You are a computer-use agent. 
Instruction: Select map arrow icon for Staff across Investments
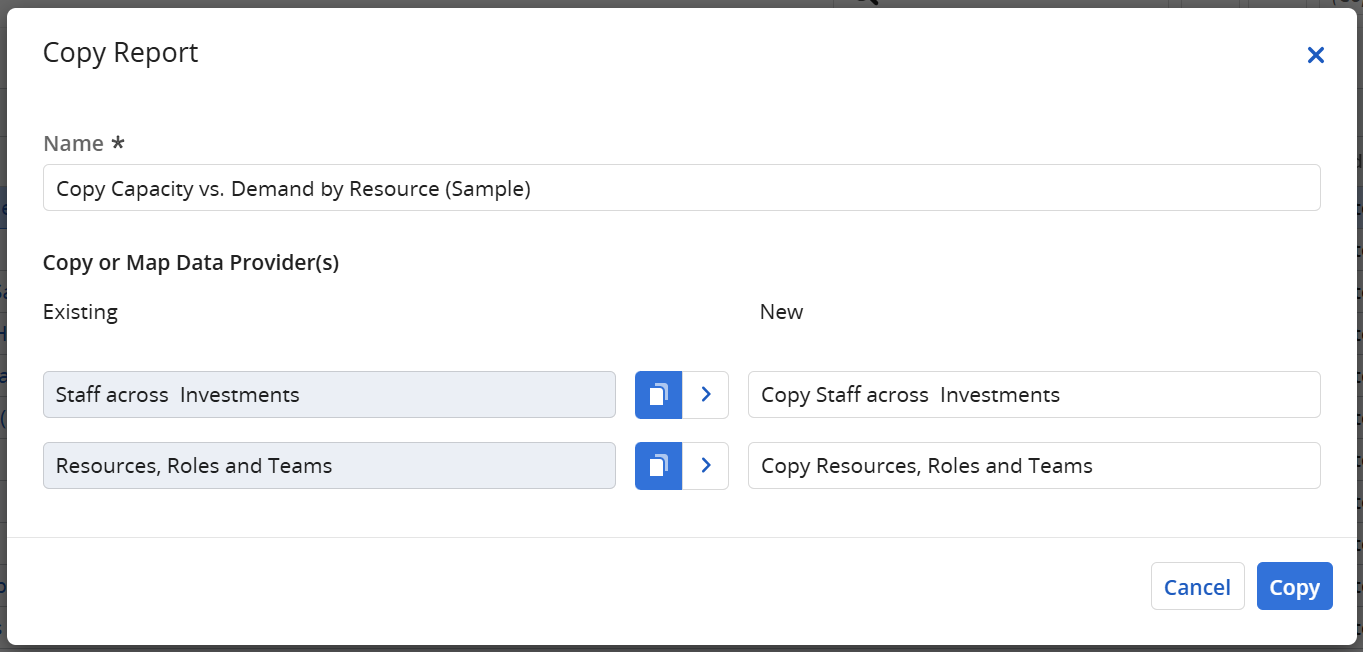pyautogui.click(x=706, y=395)
